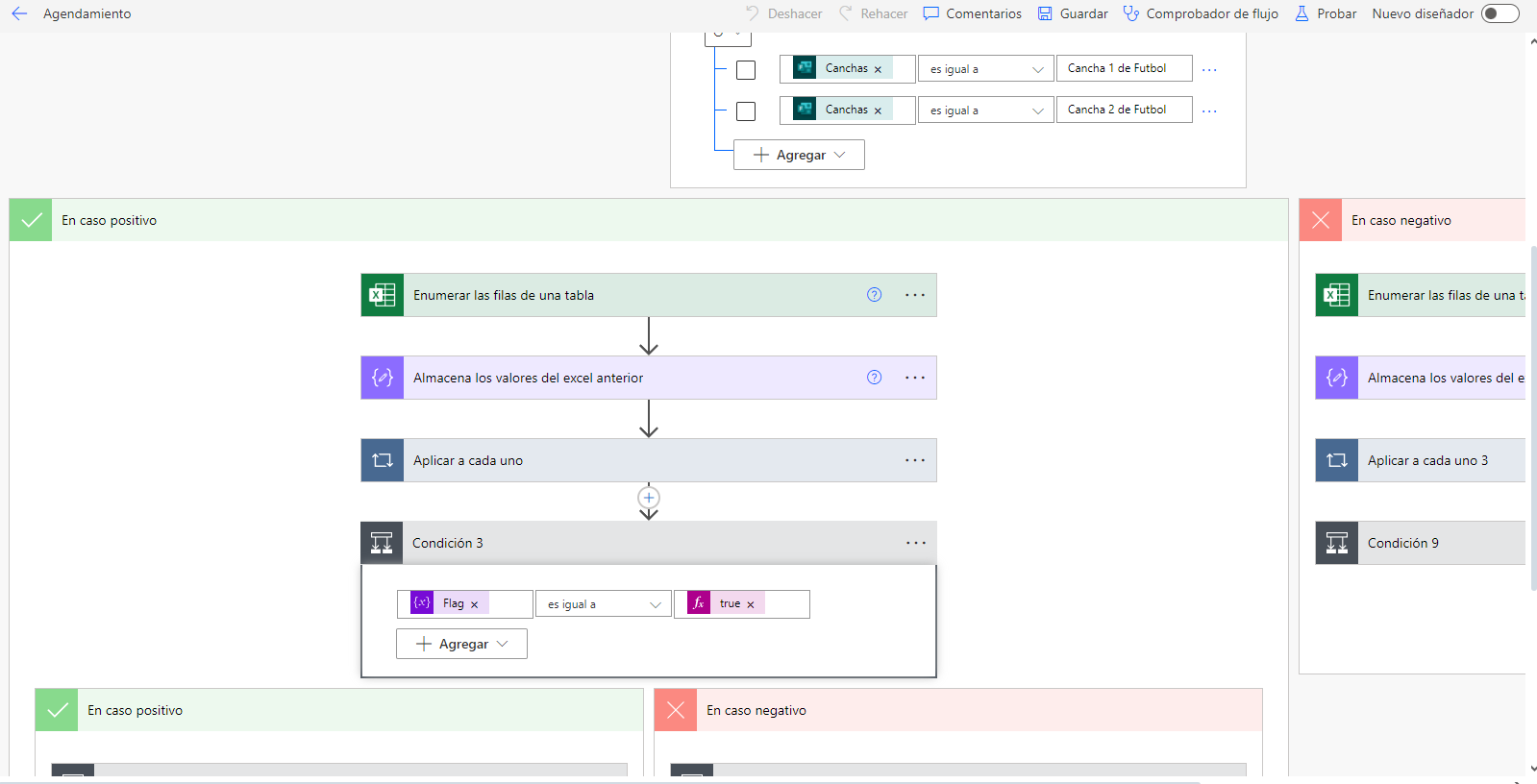The height and width of the screenshot is (784, 1537).
Task: Click Deshacer in the top toolbar
Action: click(x=783, y=13)
